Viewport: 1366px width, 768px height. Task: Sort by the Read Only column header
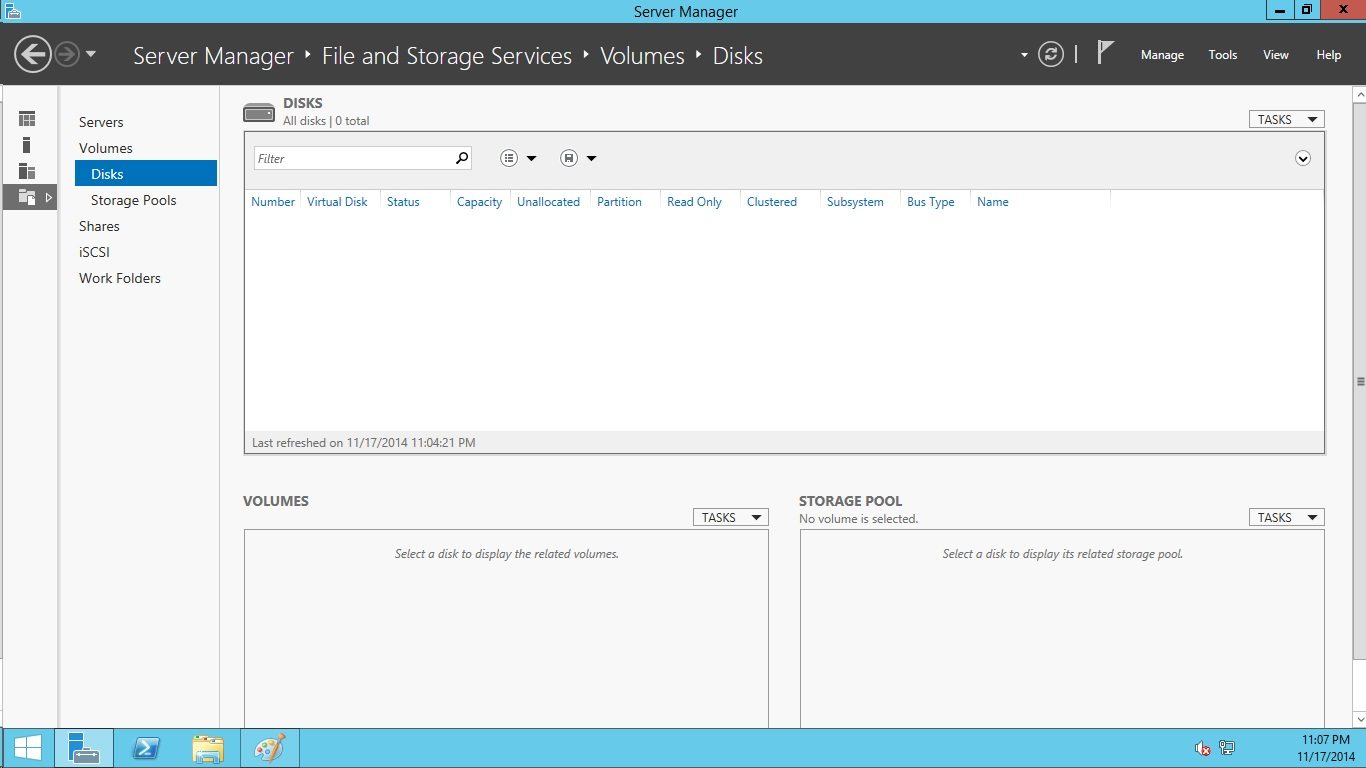(x=695, y=202)
